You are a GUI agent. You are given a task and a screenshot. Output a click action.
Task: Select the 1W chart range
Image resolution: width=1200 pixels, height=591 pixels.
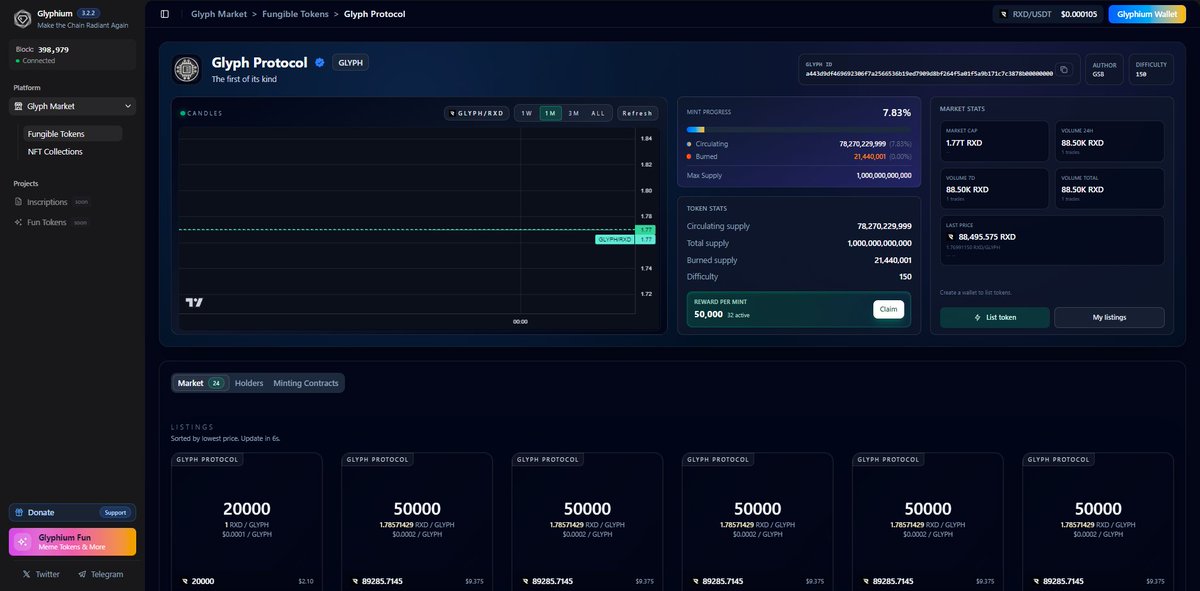527,113
